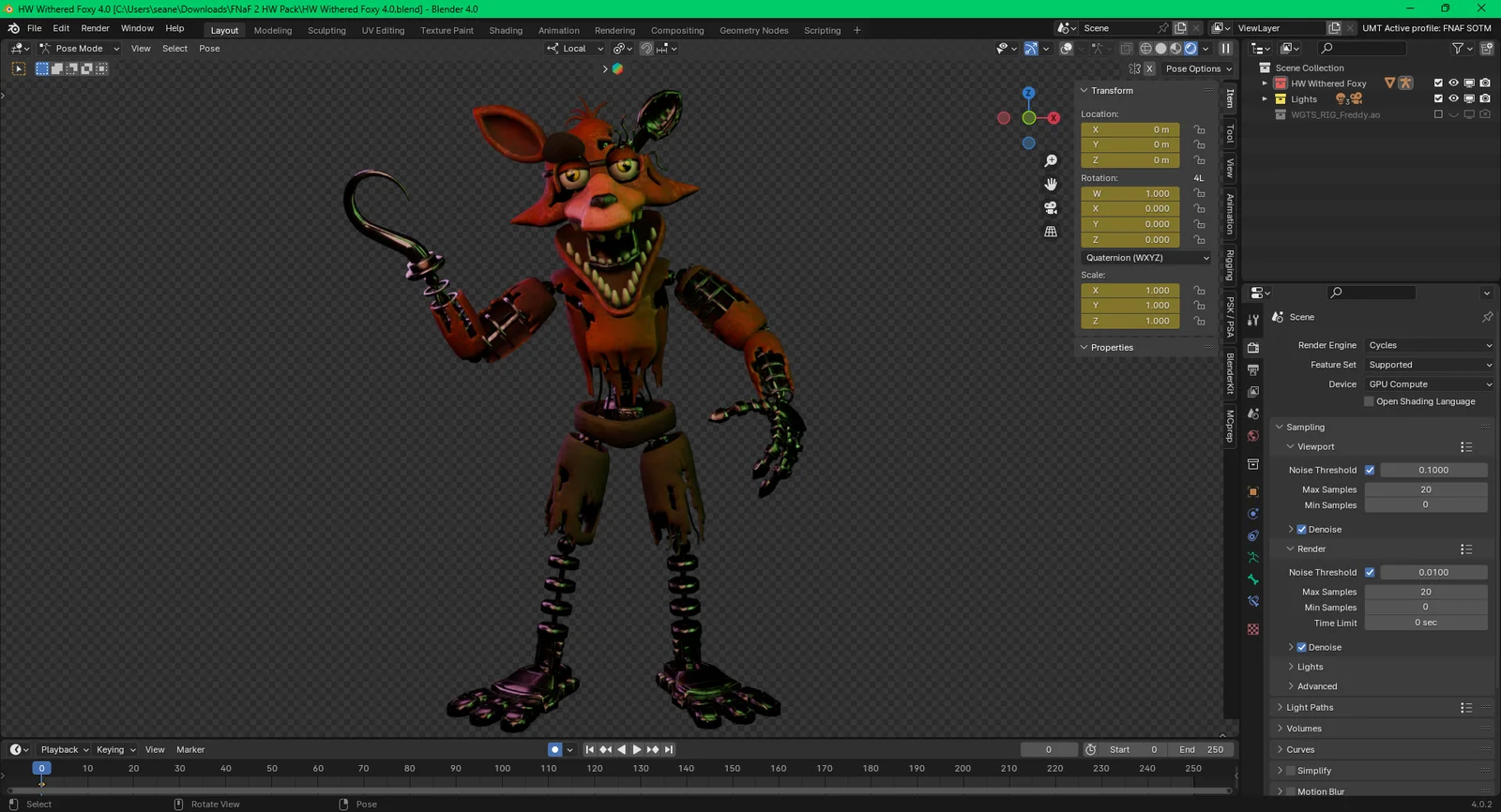Open the Rigging sidebar tab

1230,265
